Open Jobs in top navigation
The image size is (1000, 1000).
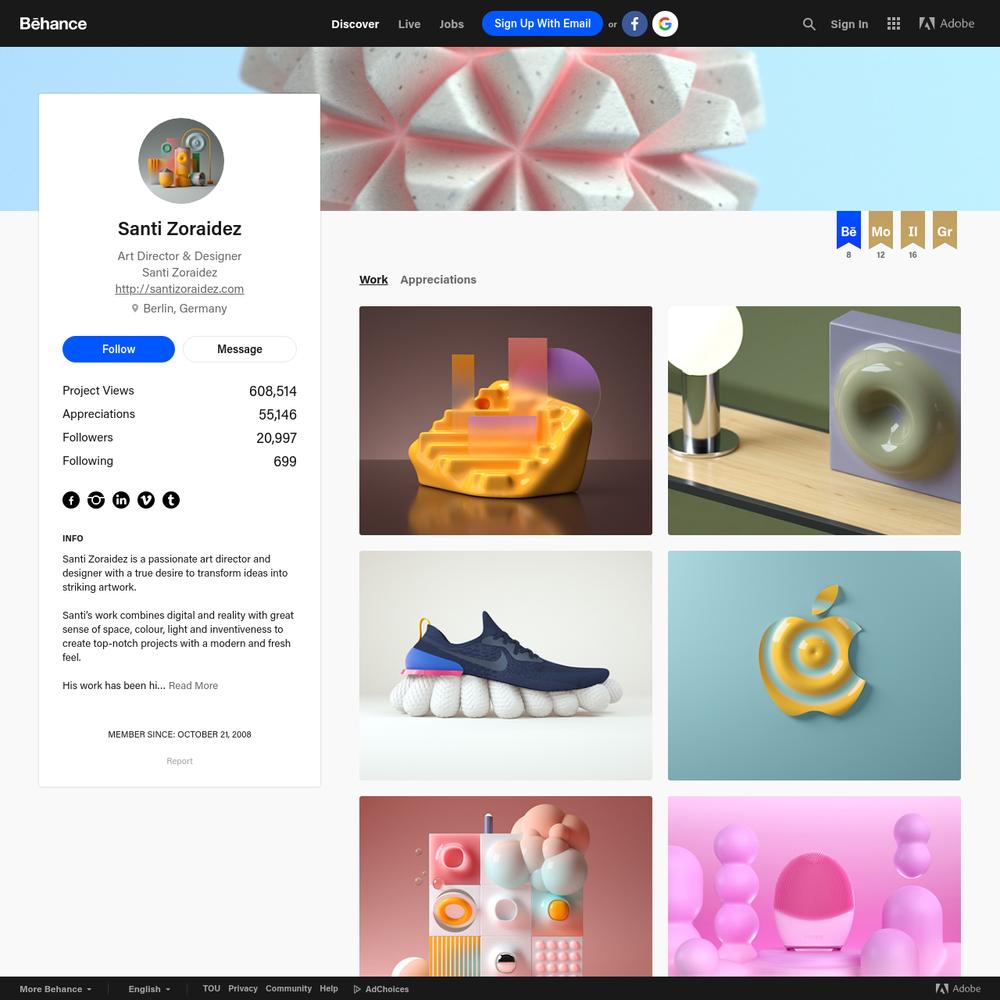[x=452, y=24]
